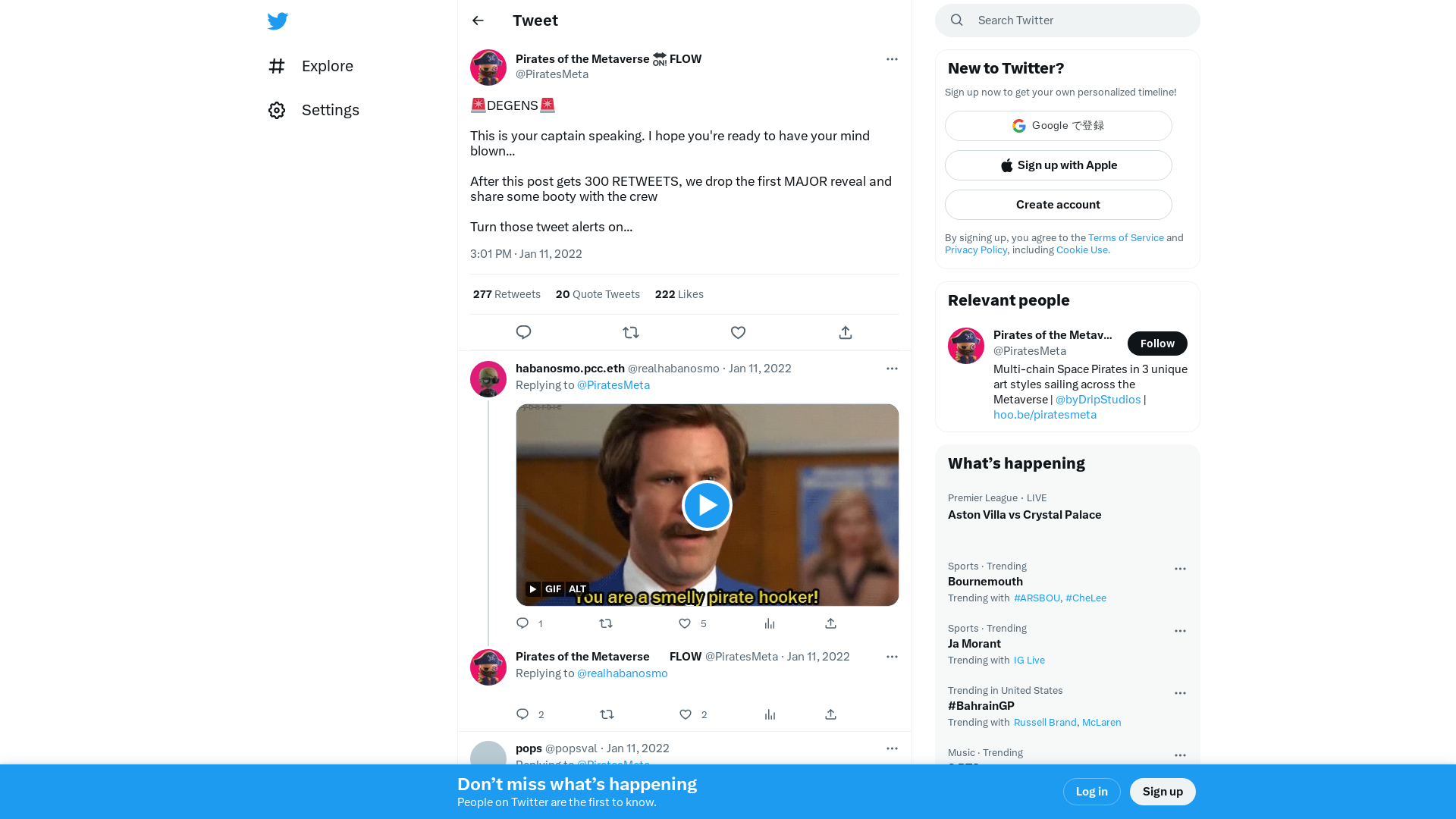Open the Settings menu item

[314, 110]
